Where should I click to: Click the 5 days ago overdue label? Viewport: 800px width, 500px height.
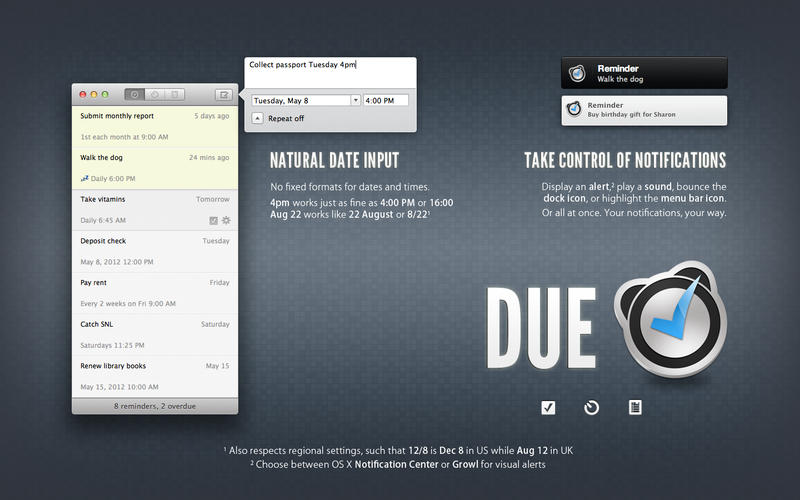click(212, 116)
